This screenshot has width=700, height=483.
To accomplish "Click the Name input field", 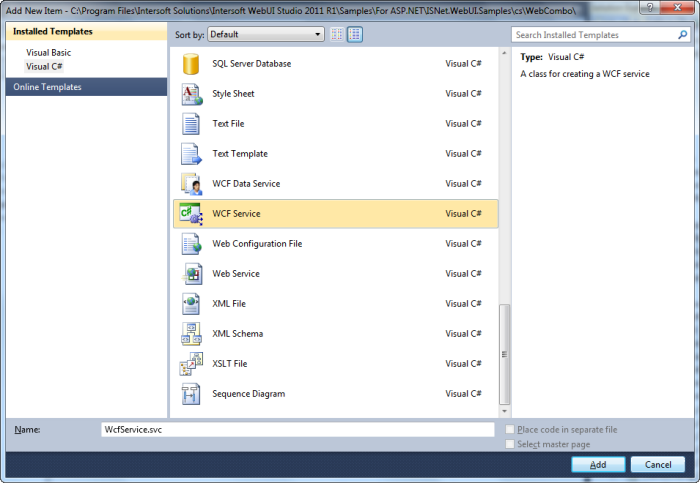I will (297, 429).
